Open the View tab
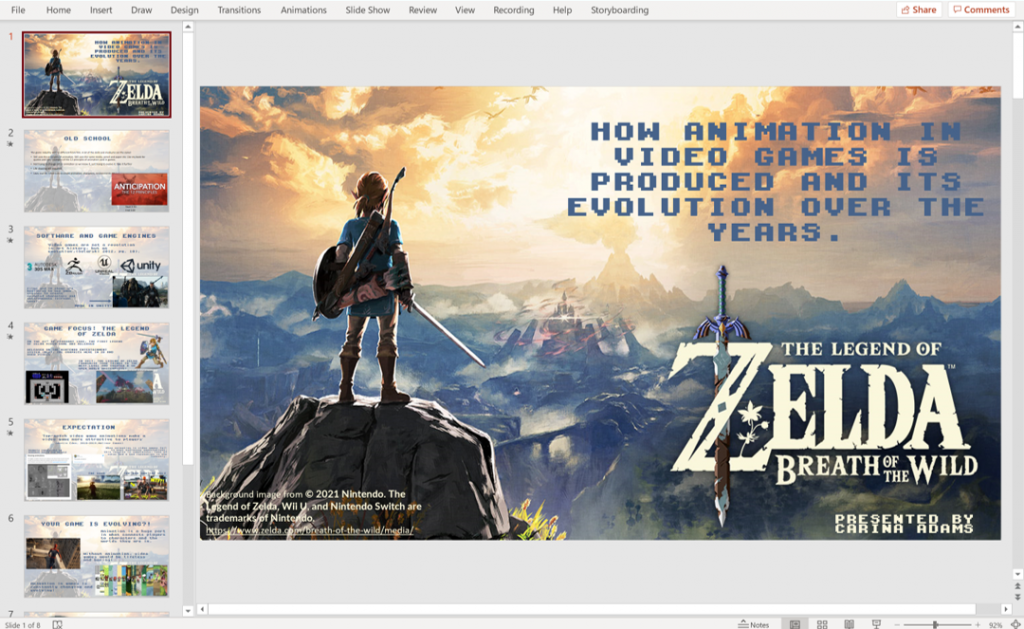Viewport: 1024px width, 629px height. coord(465,10)
